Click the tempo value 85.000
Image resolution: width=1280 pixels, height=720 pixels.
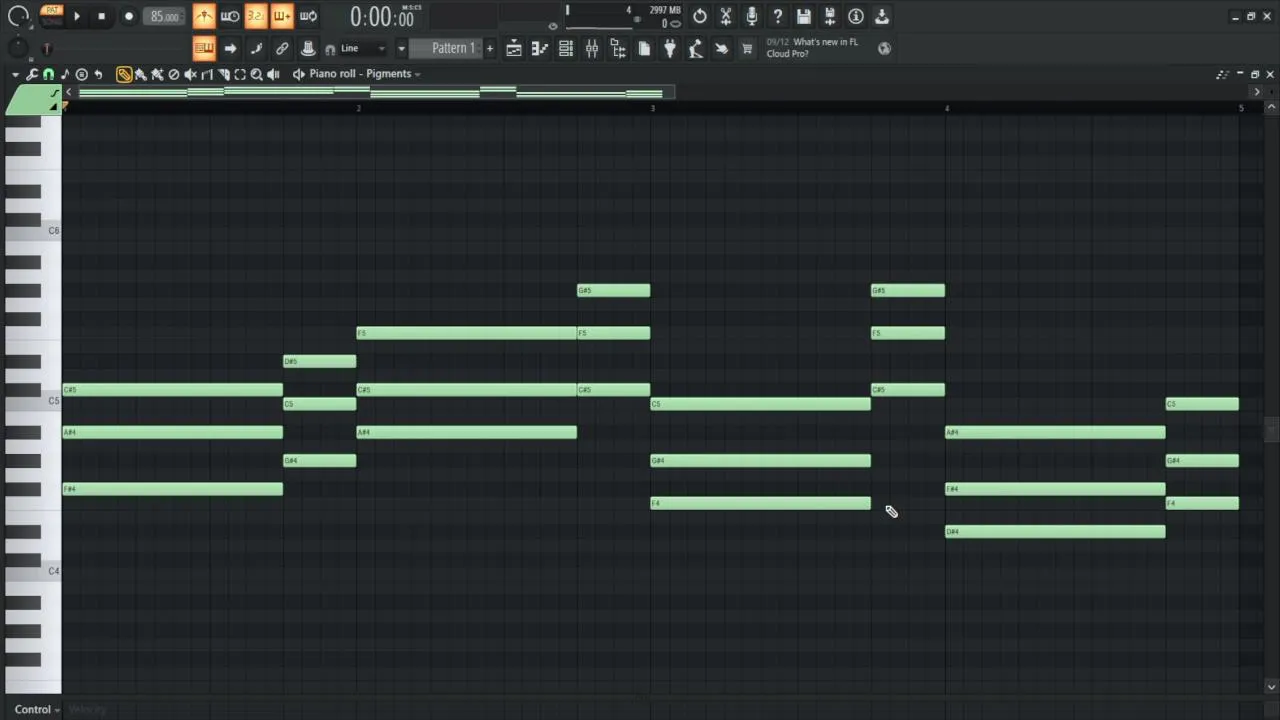[x=164, y=16]
